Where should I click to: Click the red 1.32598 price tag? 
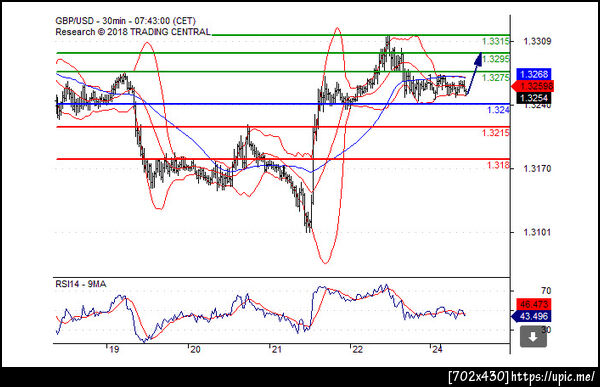click(532, 86)
